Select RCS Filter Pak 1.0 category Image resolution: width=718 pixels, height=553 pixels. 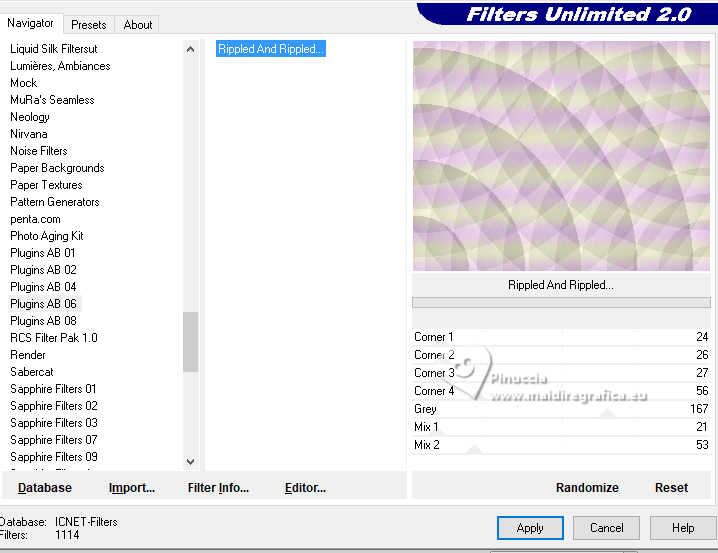(54, 338)
